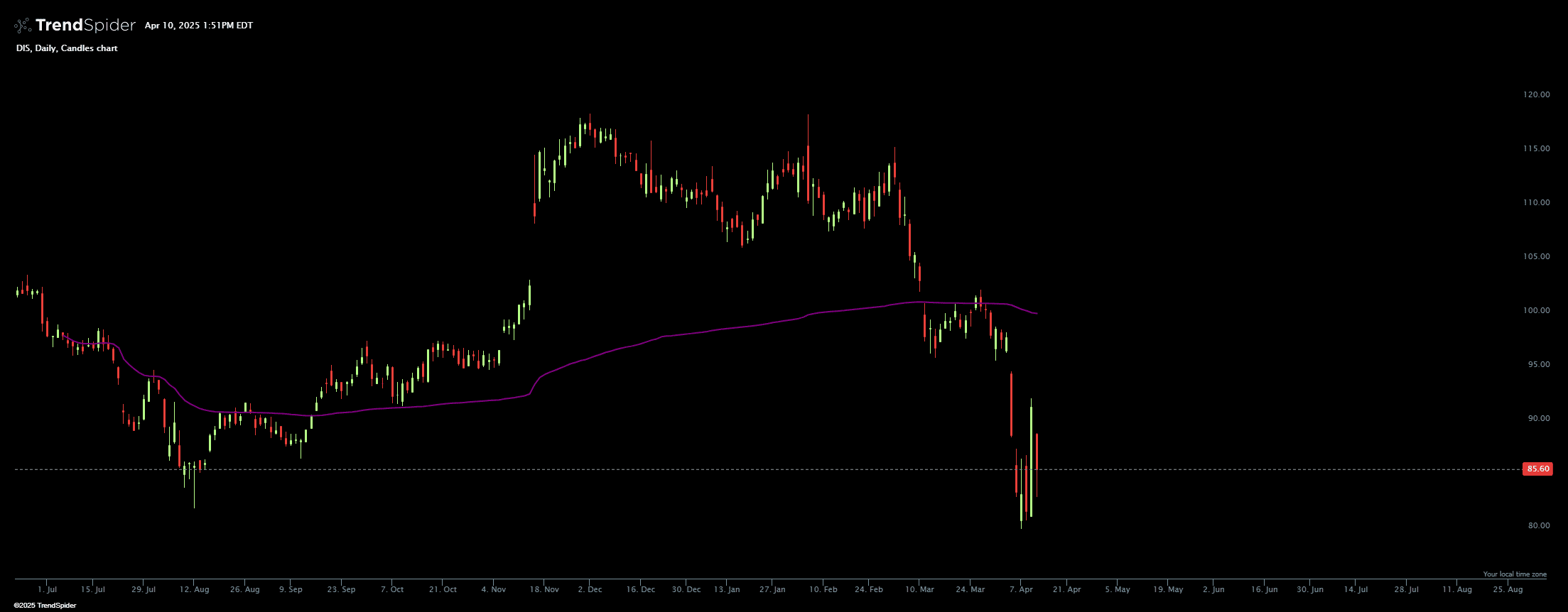
Task: Click the '21. Oct' date axis label
Action: [x=443, y=589]
